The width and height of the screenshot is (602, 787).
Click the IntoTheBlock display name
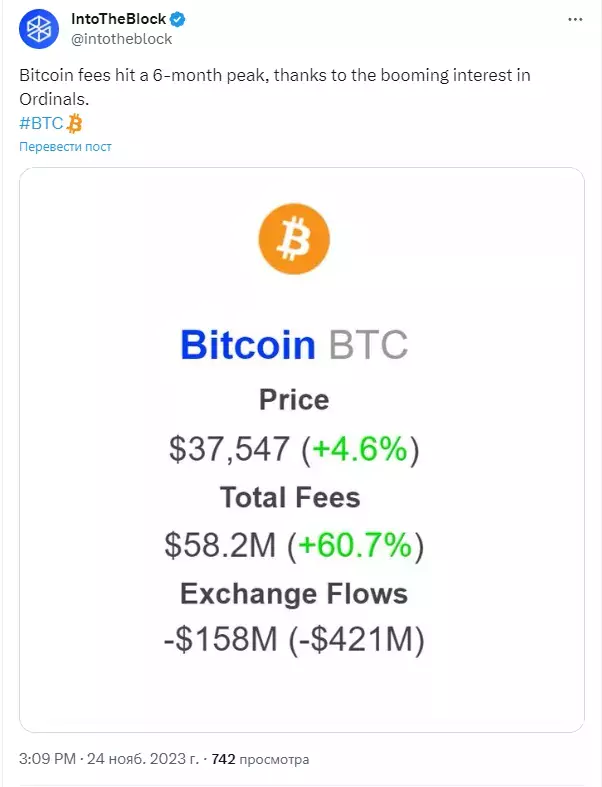click(x=118, y=19)
